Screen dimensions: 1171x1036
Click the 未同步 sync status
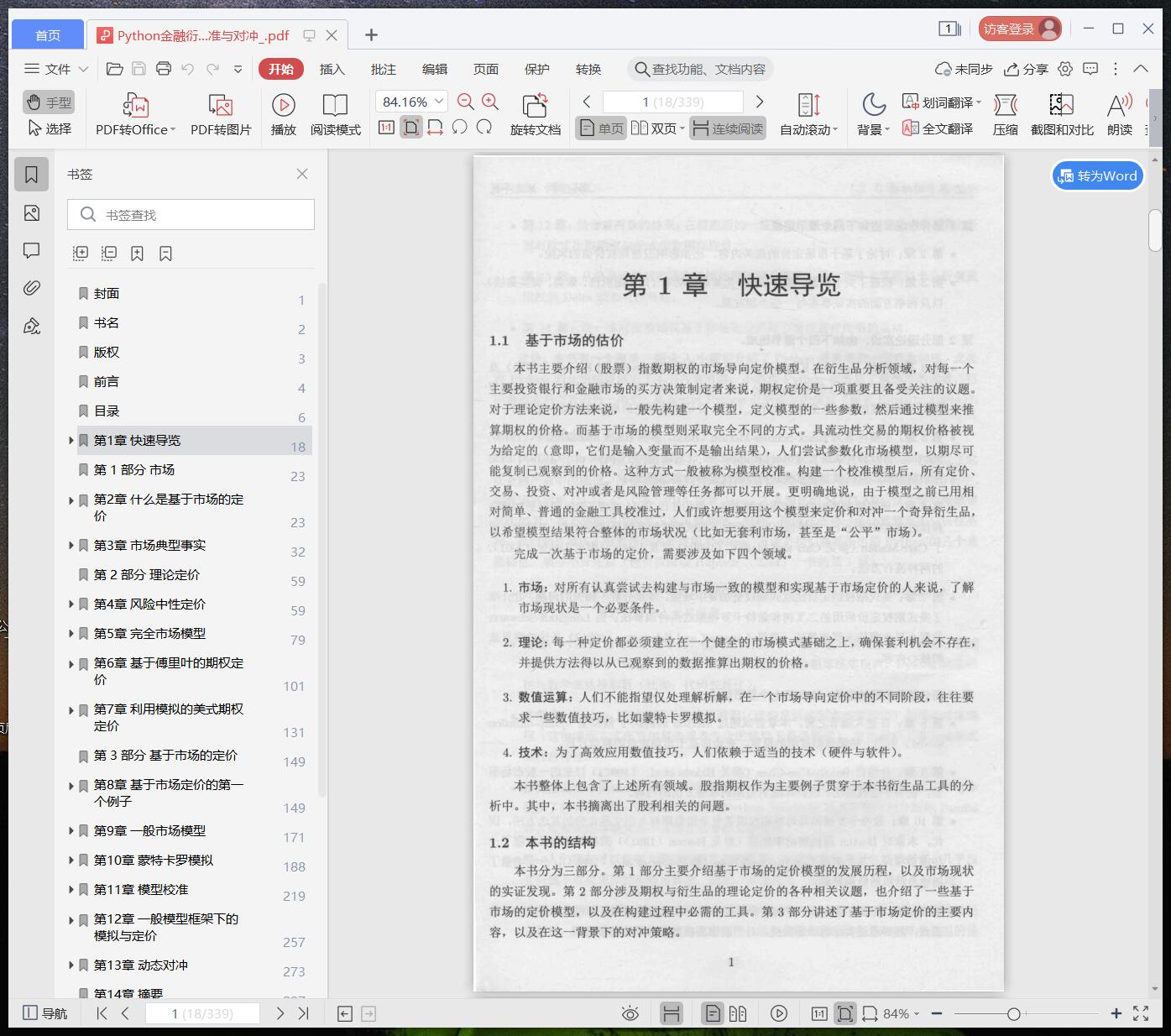coord(964,69)
